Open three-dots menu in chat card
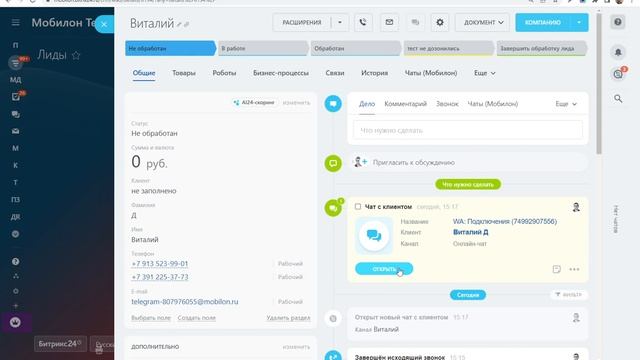The height and width of the screenshot is (360, 640). click(574, 269)
